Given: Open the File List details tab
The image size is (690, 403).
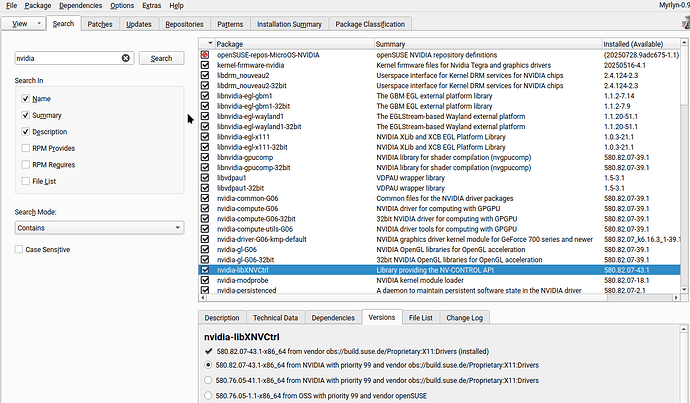Looking at the screenshot, I should (420, 317).
